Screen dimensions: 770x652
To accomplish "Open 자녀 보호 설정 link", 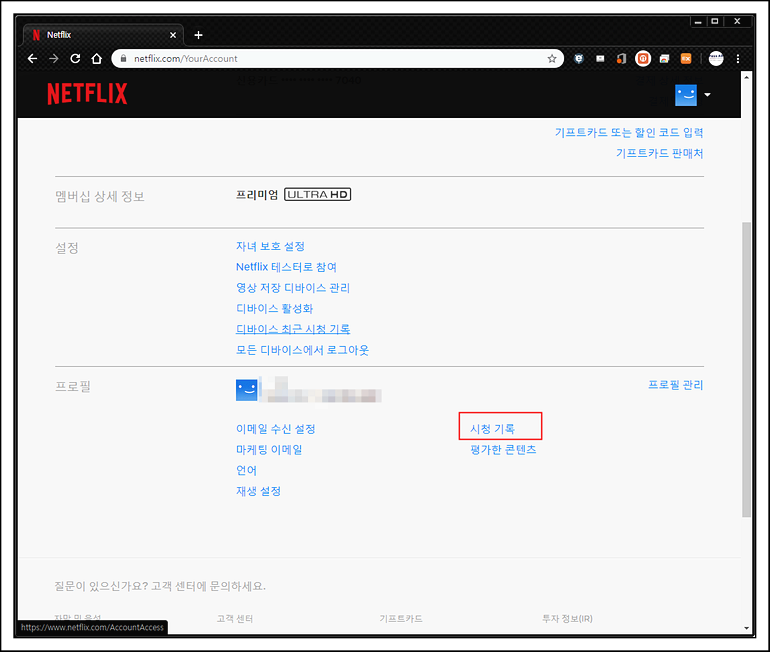I will [x=271, y=246].
